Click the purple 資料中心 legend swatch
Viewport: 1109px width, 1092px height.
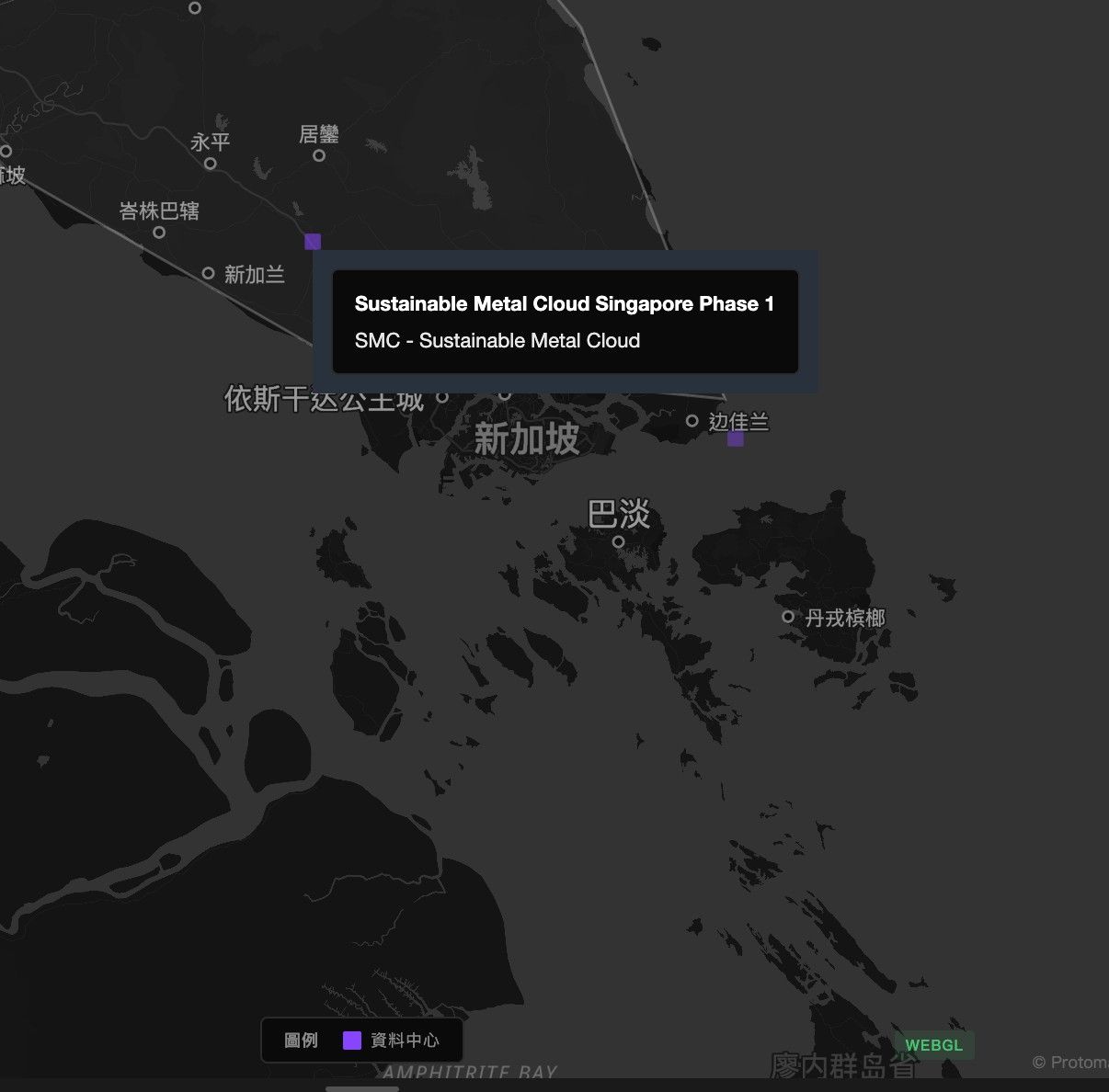tap(351, 1041)
